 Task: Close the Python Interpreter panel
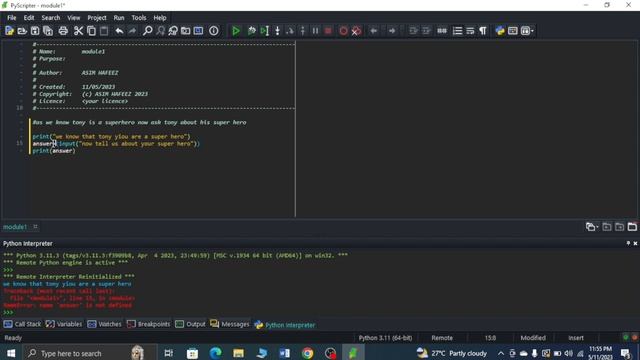(635, 243)
